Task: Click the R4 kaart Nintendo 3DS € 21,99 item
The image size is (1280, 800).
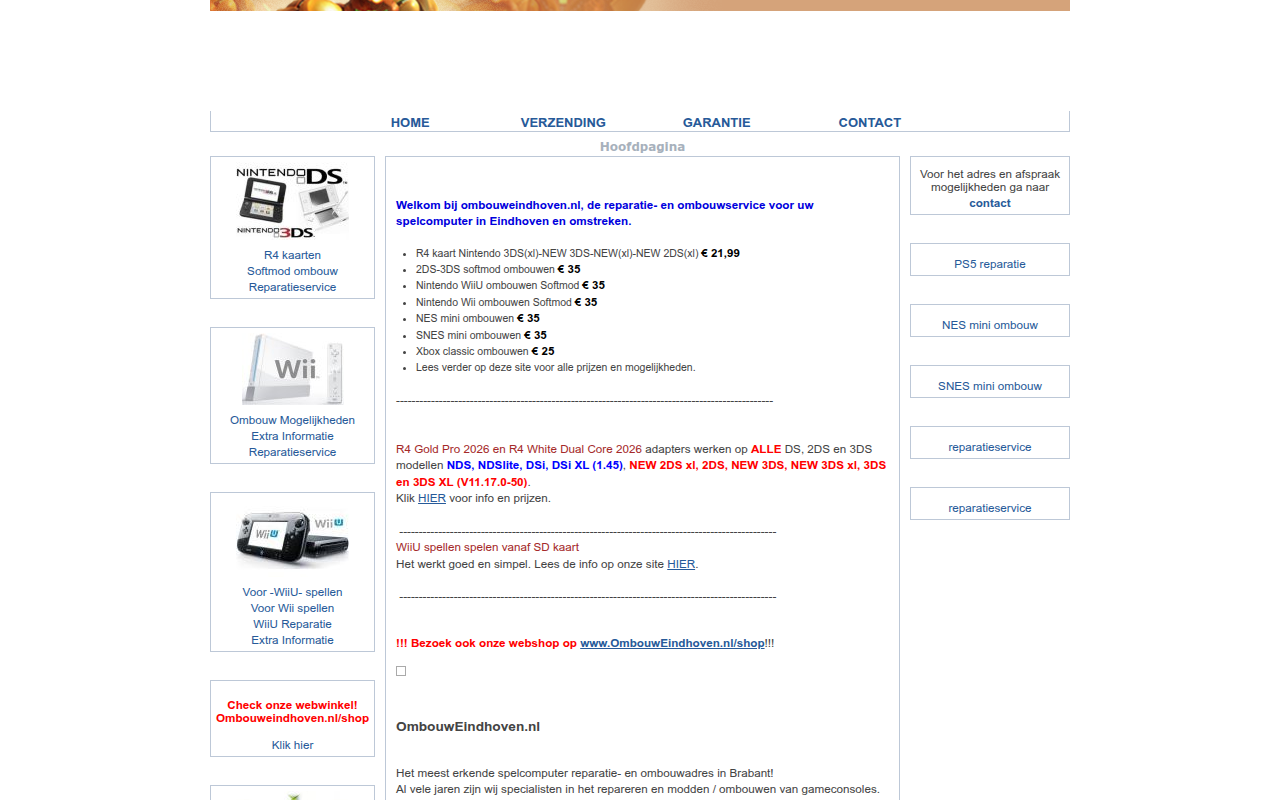Action: (x=578, y=253)
